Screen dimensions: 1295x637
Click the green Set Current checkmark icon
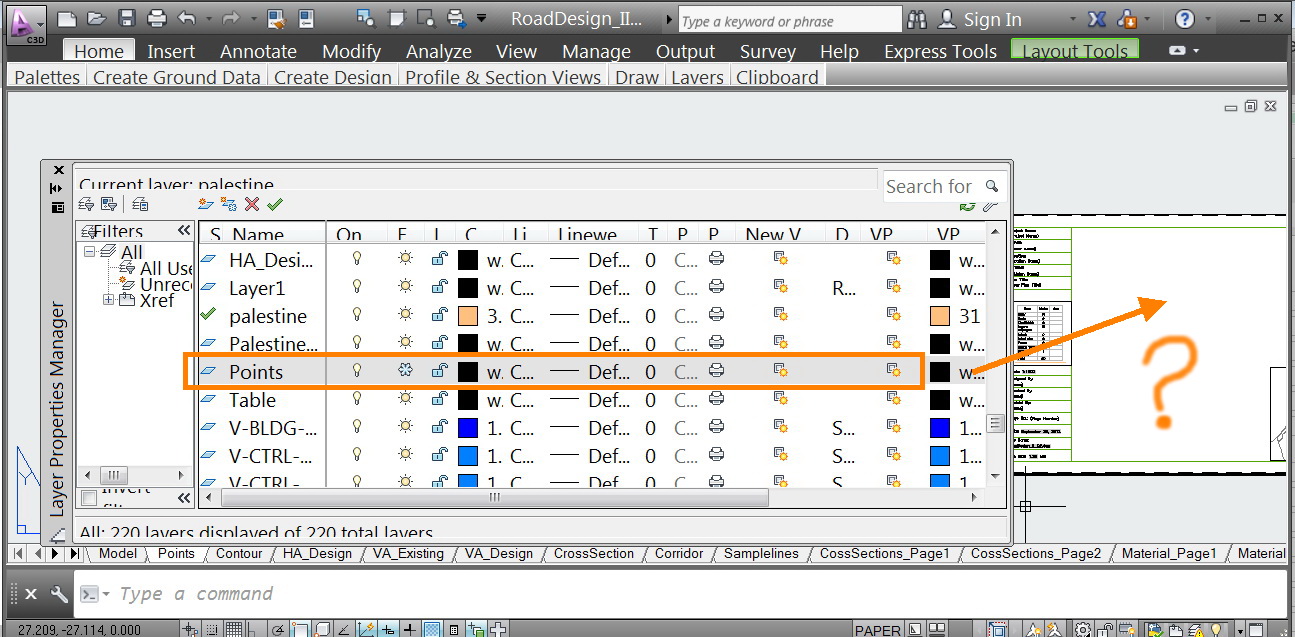(275, 204)
